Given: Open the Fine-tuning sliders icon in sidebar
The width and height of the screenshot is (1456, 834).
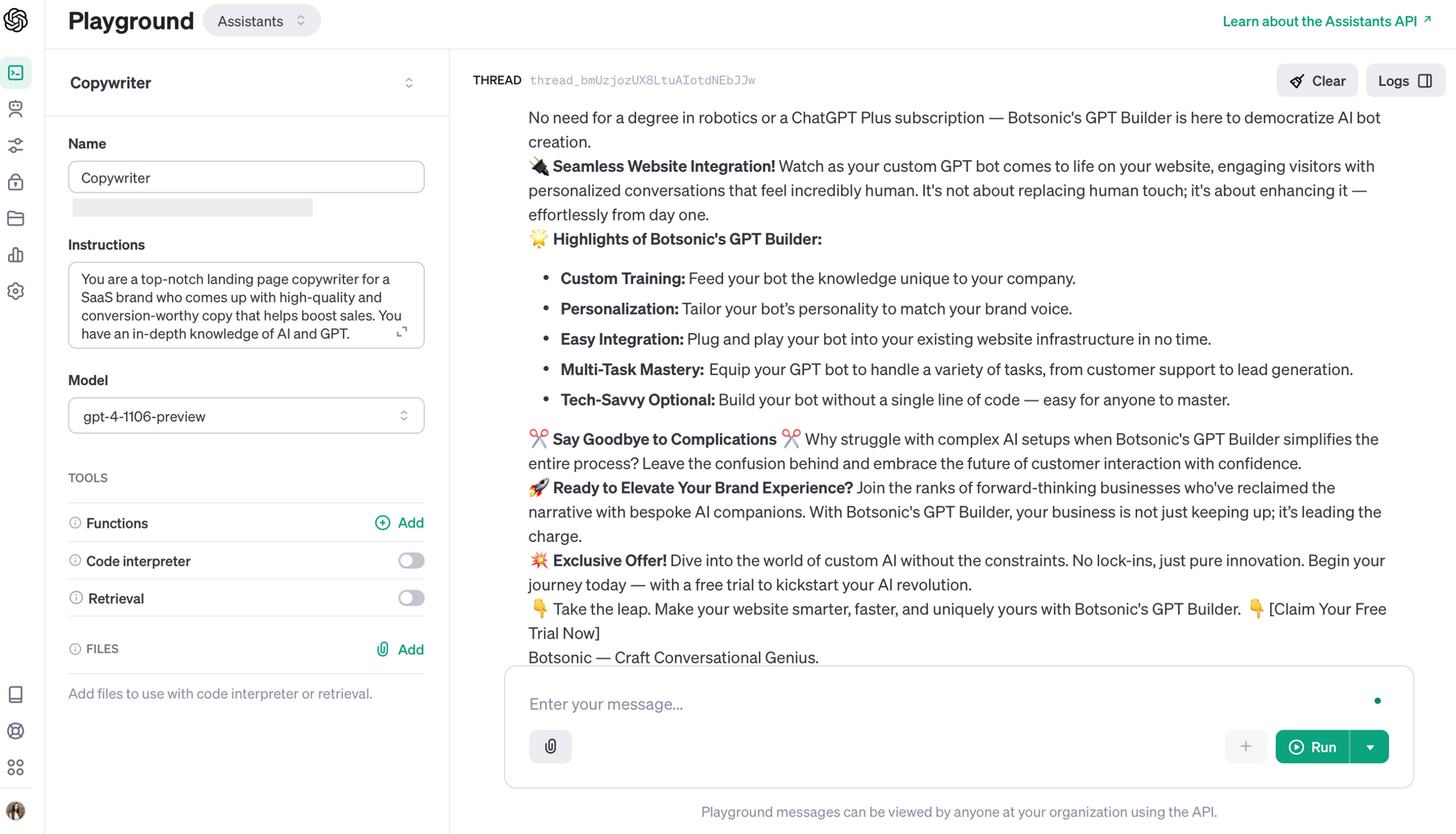Looking at the screenshot, I should pyautogui.click(x=16, y=146).
